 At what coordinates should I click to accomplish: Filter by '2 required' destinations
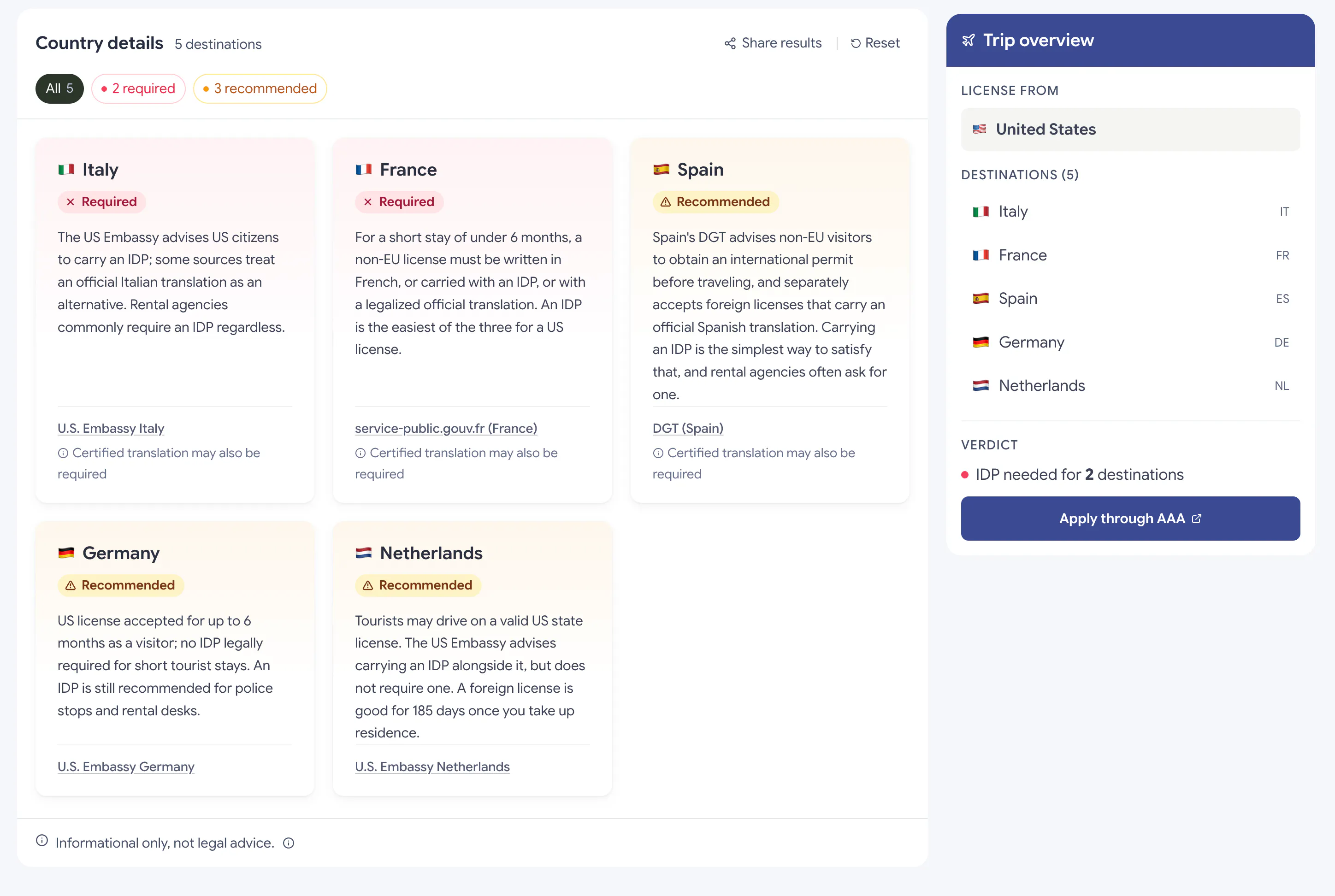click(138, 88)
